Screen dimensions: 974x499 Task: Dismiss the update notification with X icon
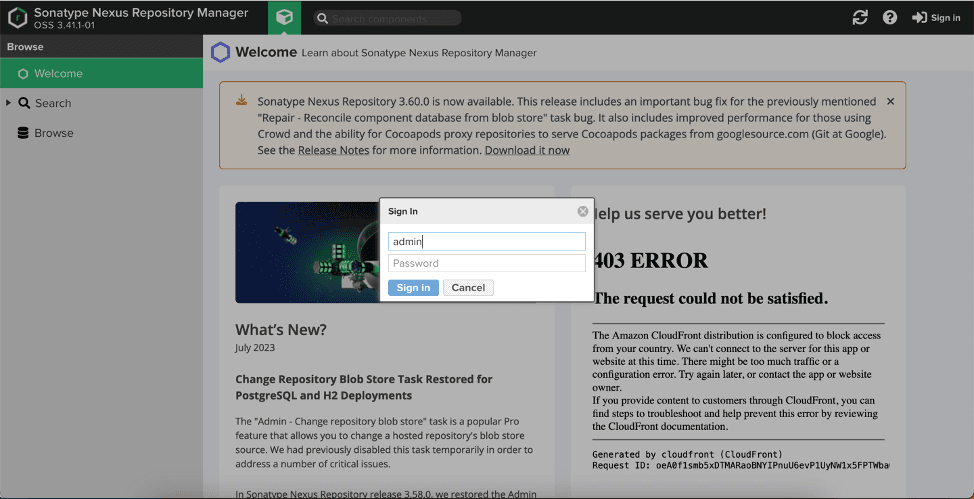click(x=890, y=101)
